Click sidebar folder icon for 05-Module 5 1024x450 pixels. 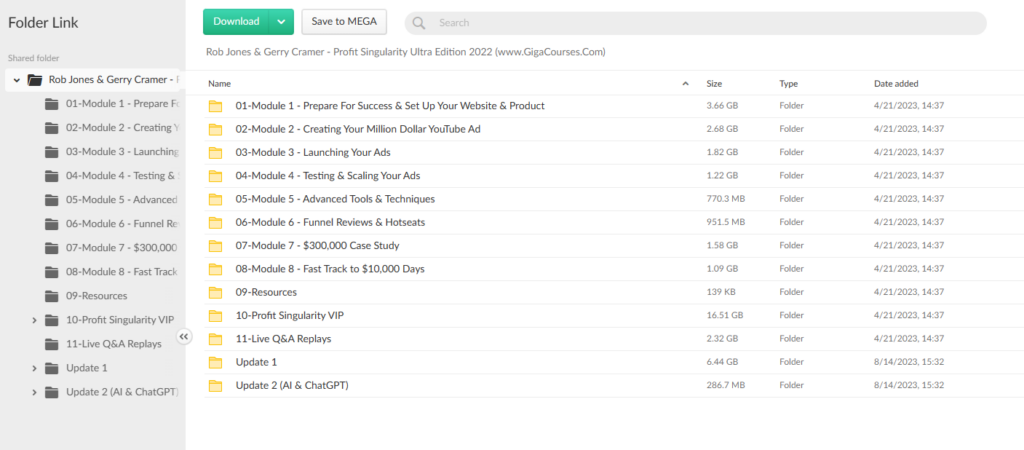point(52,200)
